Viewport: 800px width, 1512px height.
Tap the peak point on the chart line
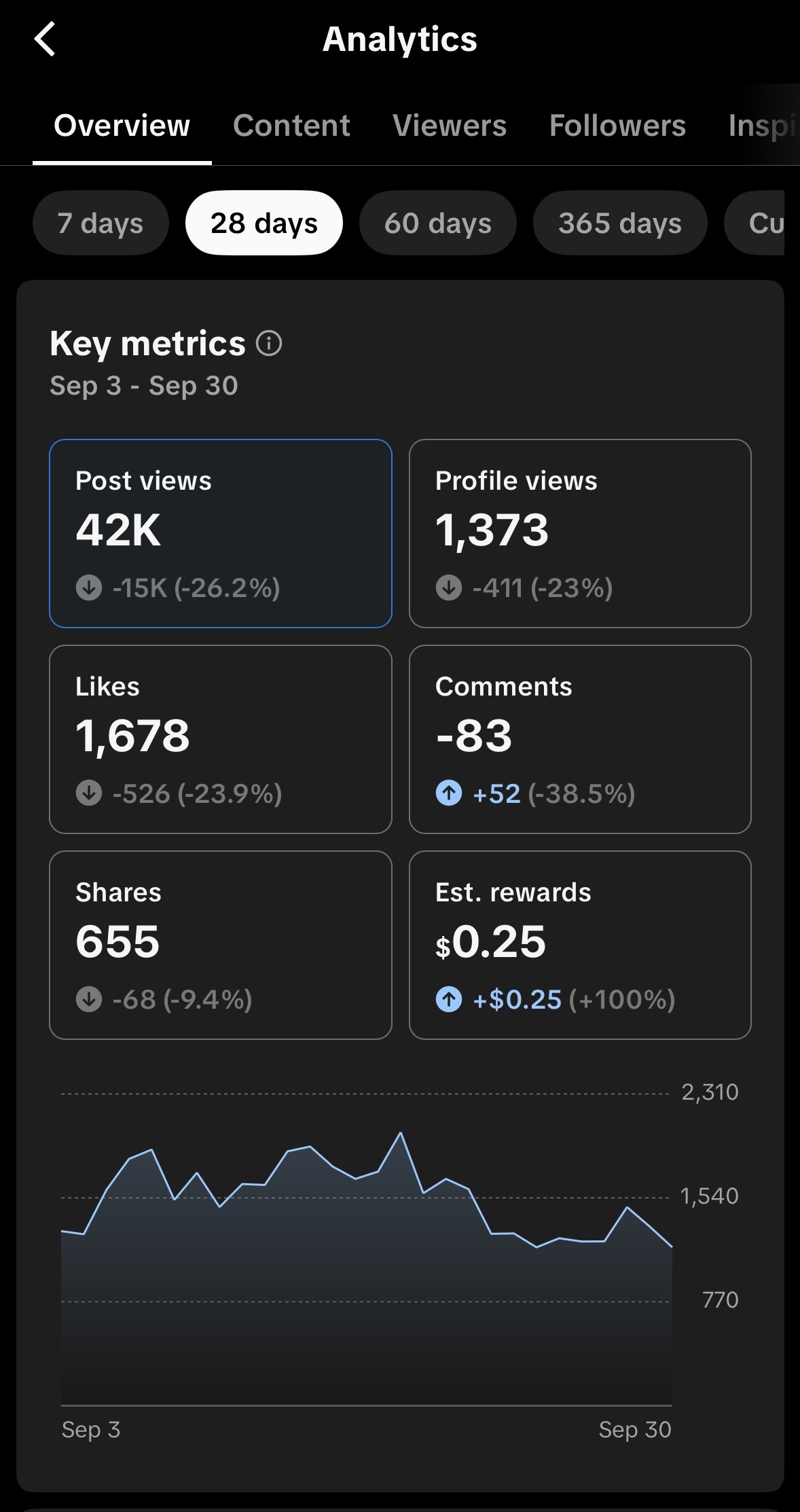(401, 1133)
